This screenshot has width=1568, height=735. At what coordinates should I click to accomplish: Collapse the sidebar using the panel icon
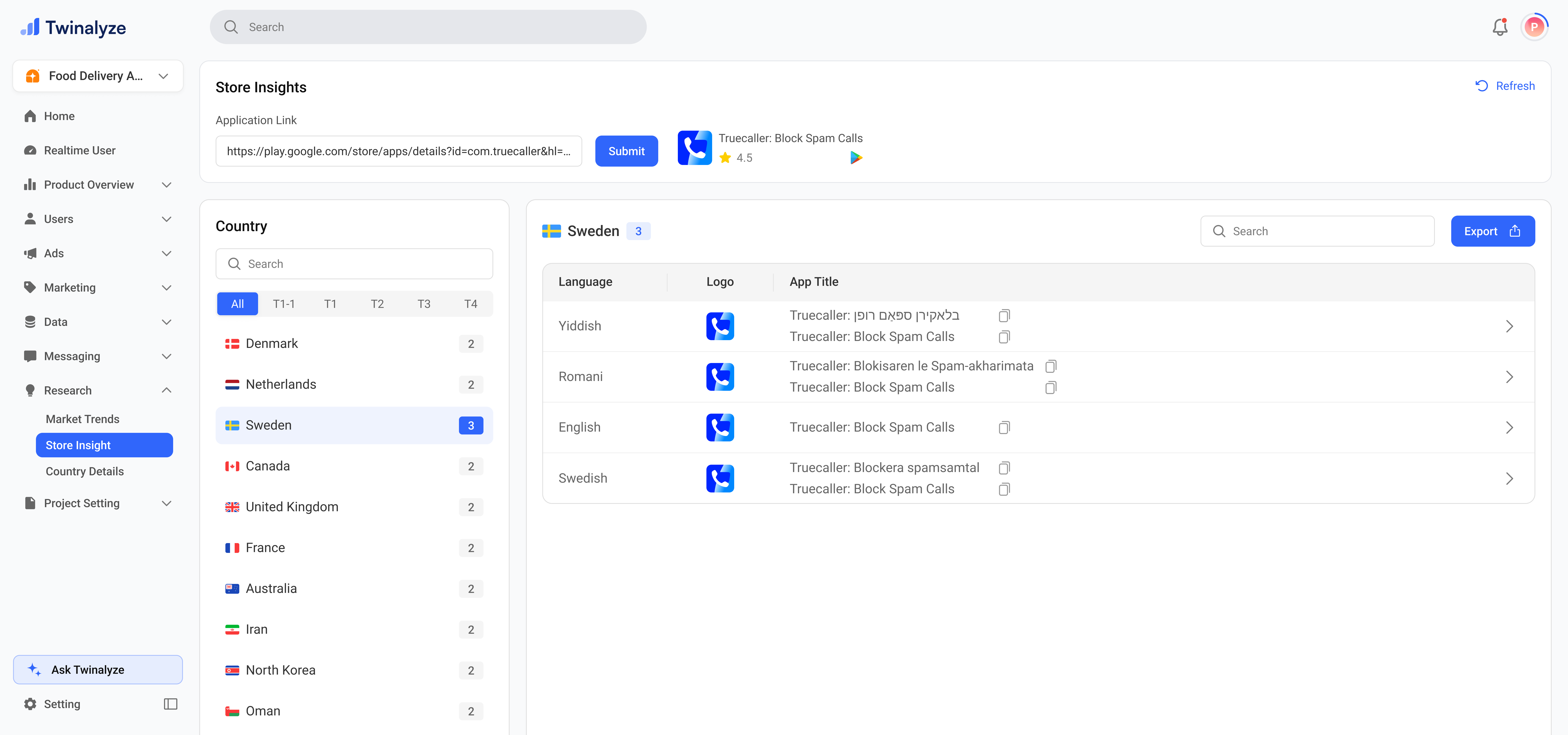170,704
